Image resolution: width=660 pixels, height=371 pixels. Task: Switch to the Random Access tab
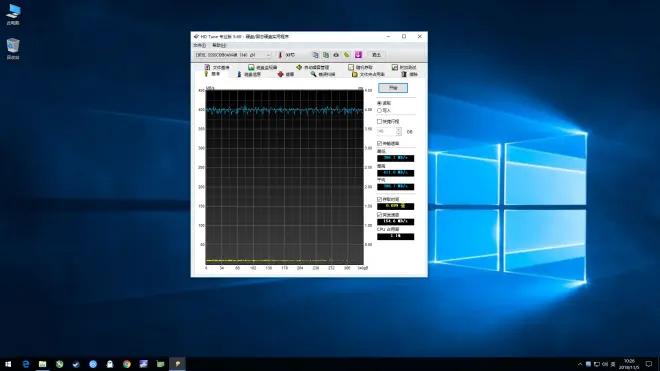(x=360, y=67)
